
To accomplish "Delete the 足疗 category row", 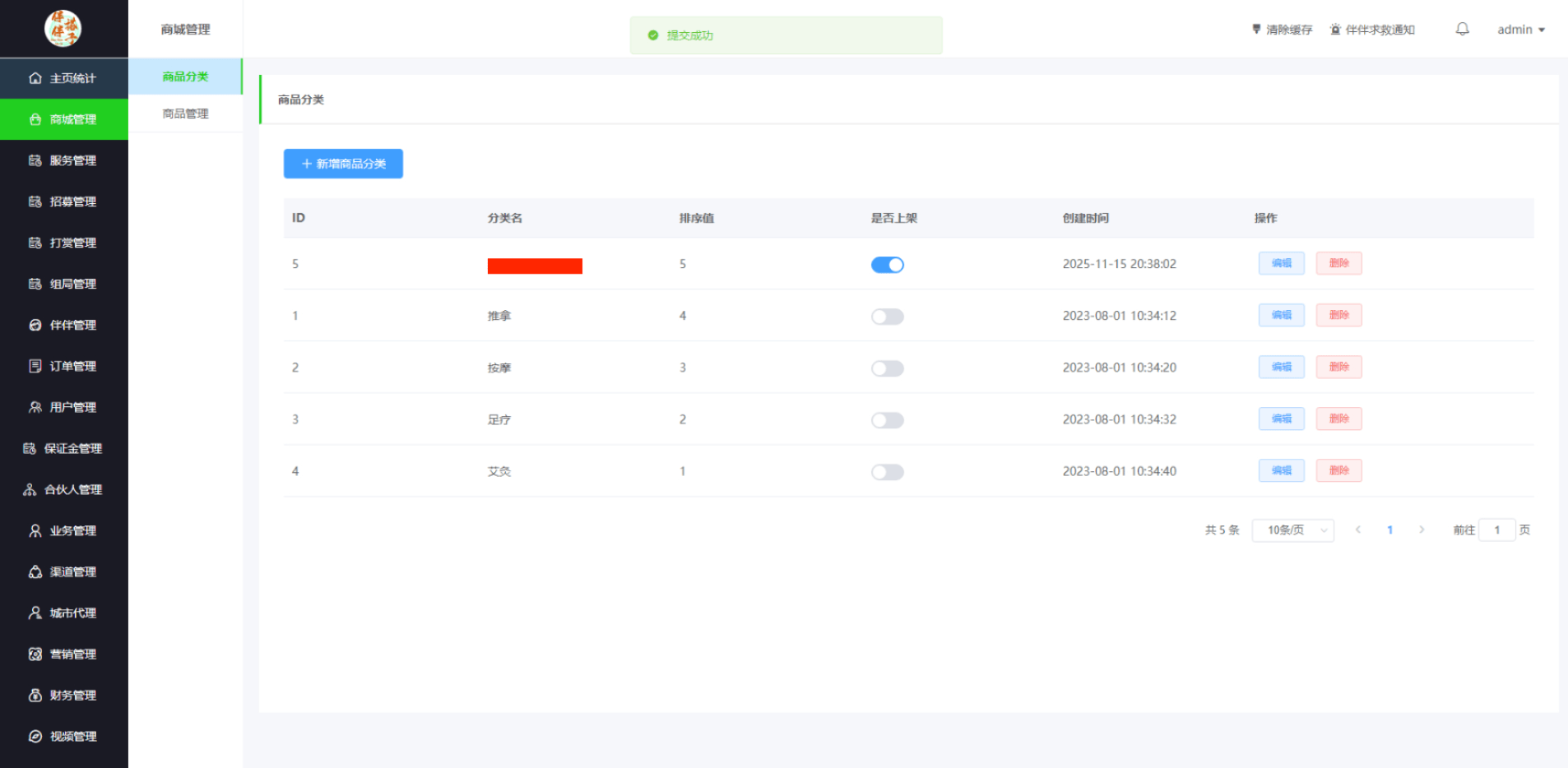I will click(x=1338, y=419).
